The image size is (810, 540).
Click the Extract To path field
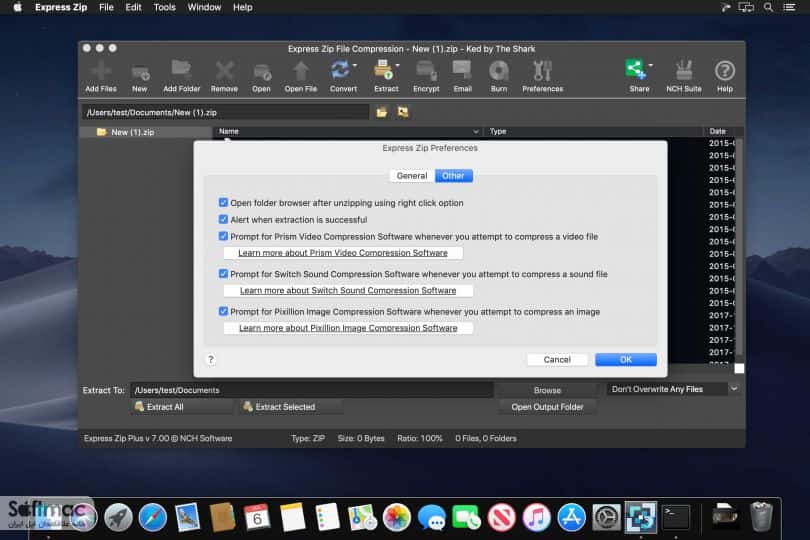coord(311,390)
